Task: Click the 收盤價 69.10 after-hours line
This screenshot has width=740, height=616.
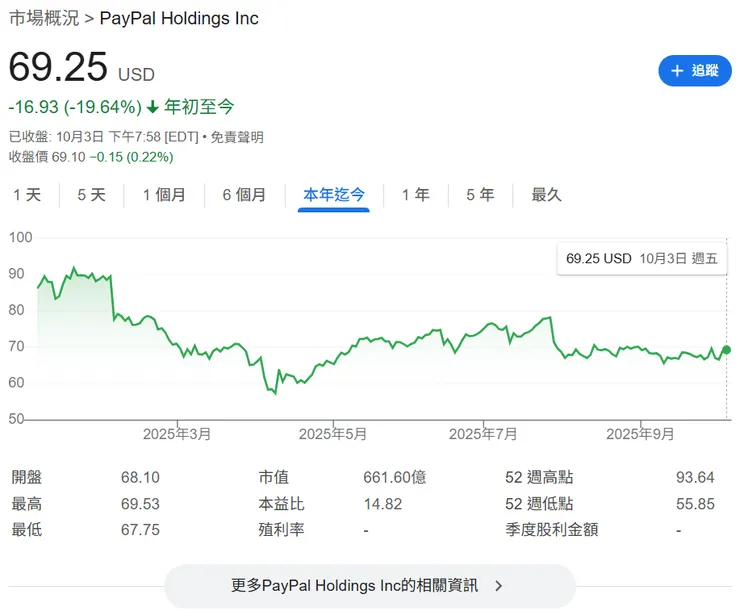Action: [91, 157]
